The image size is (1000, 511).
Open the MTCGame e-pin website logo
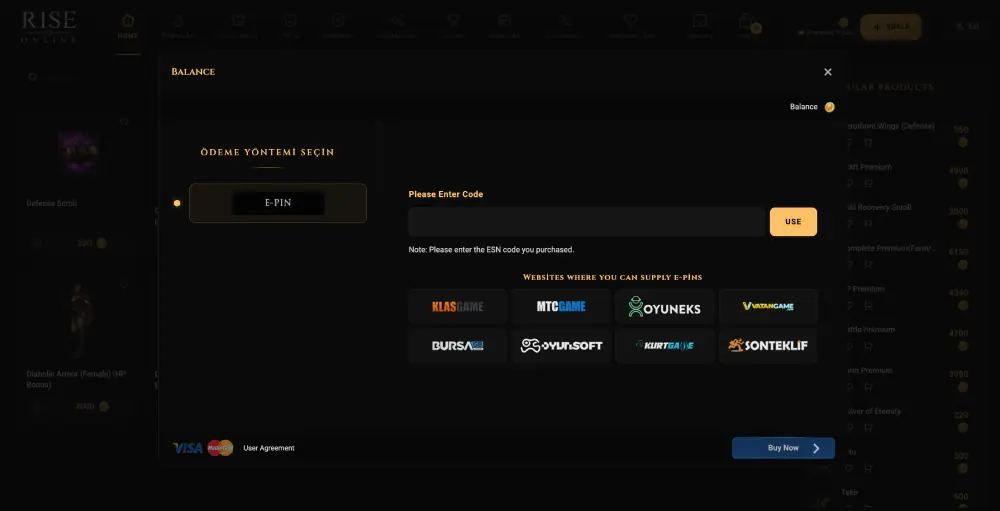click(561, 307)
